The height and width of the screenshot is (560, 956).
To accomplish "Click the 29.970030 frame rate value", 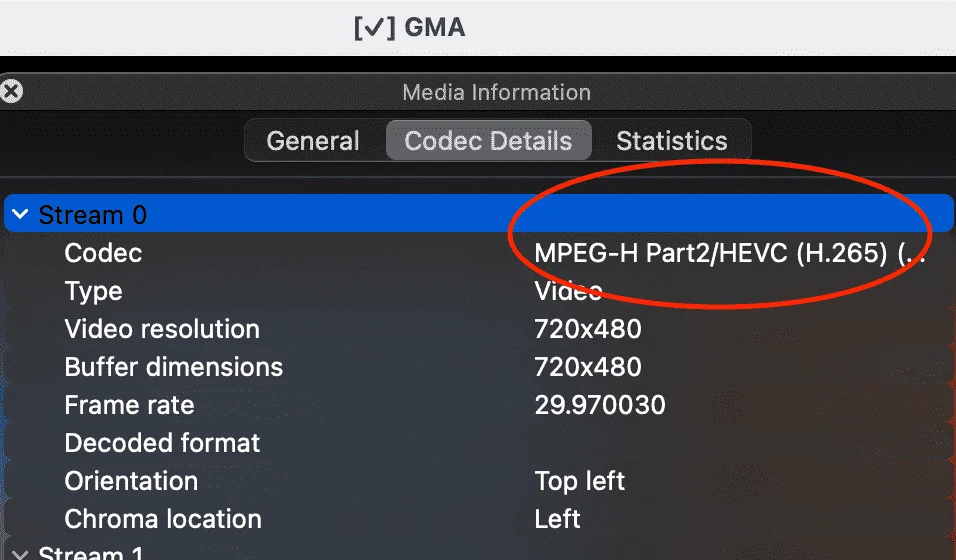I will 600,405.
